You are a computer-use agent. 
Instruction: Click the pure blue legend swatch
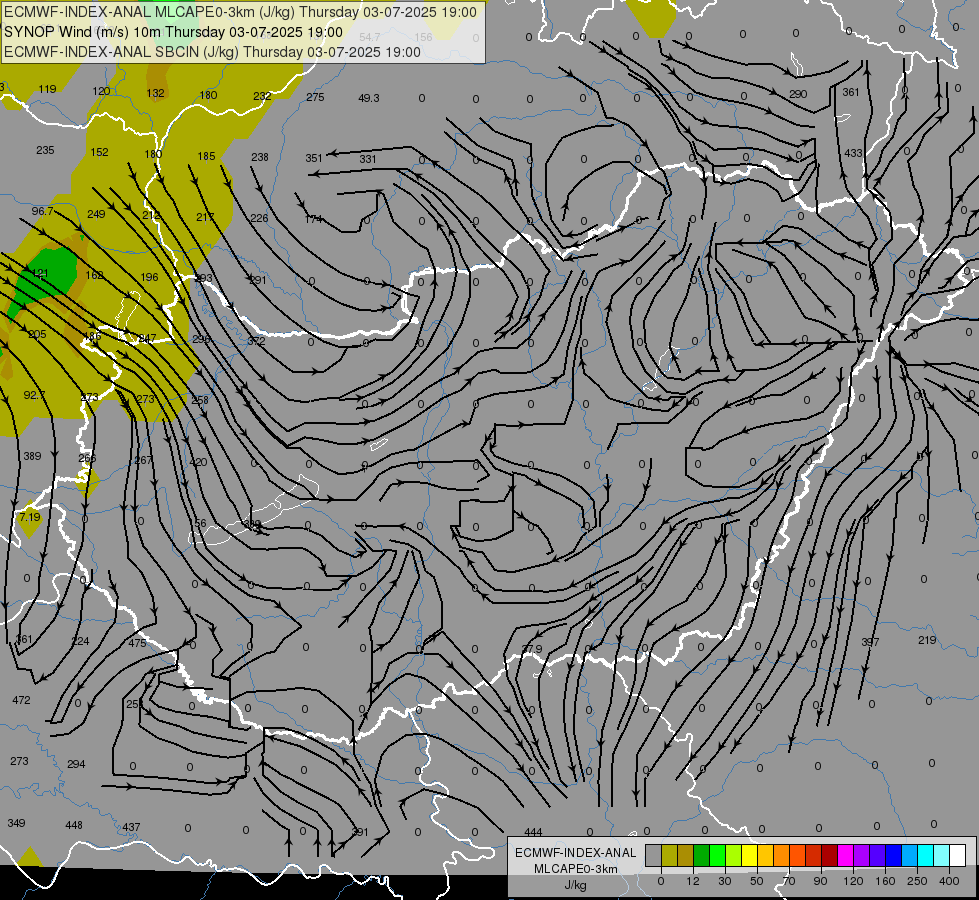click(894, 855)
